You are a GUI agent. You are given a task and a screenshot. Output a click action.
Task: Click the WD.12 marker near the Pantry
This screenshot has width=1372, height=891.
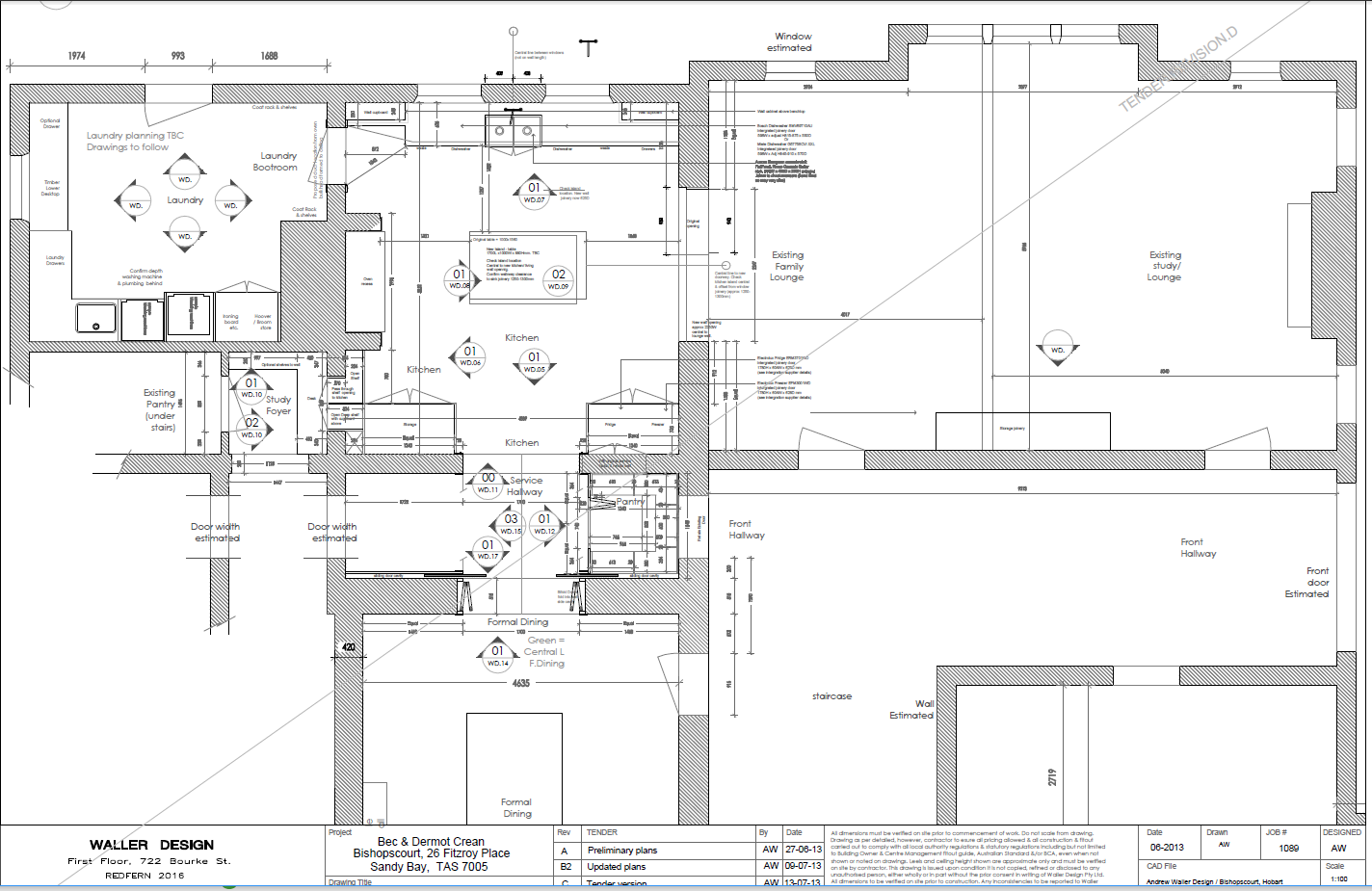pos(545,524)
